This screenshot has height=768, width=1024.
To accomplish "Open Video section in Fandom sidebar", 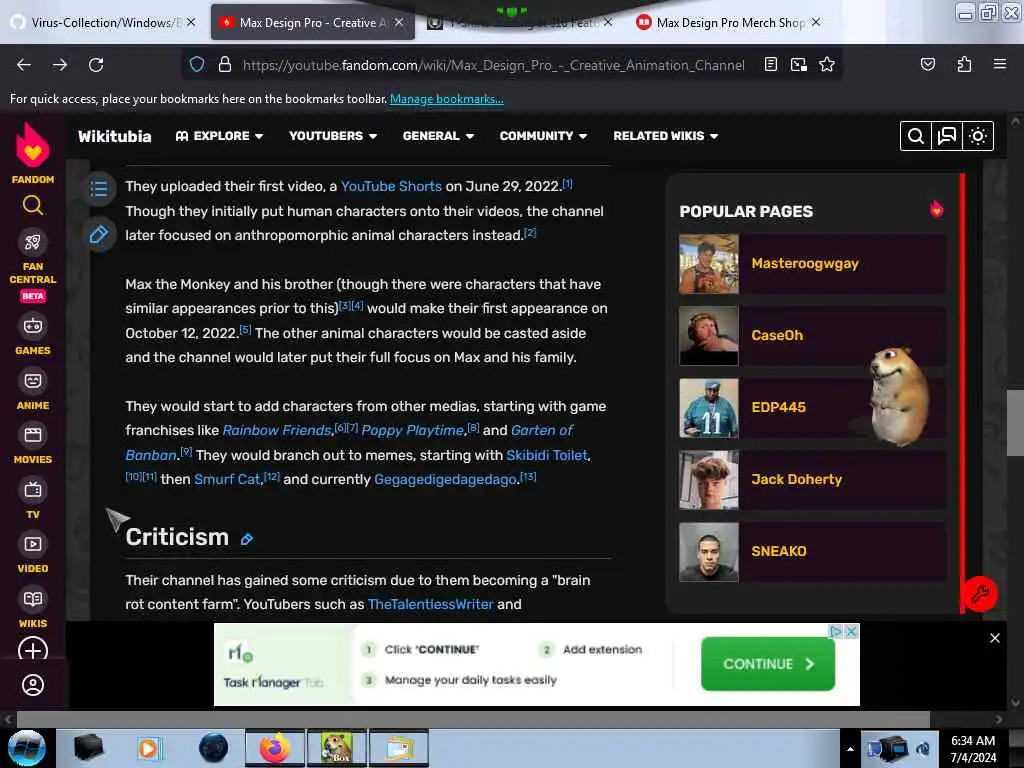I will point(33,554).
